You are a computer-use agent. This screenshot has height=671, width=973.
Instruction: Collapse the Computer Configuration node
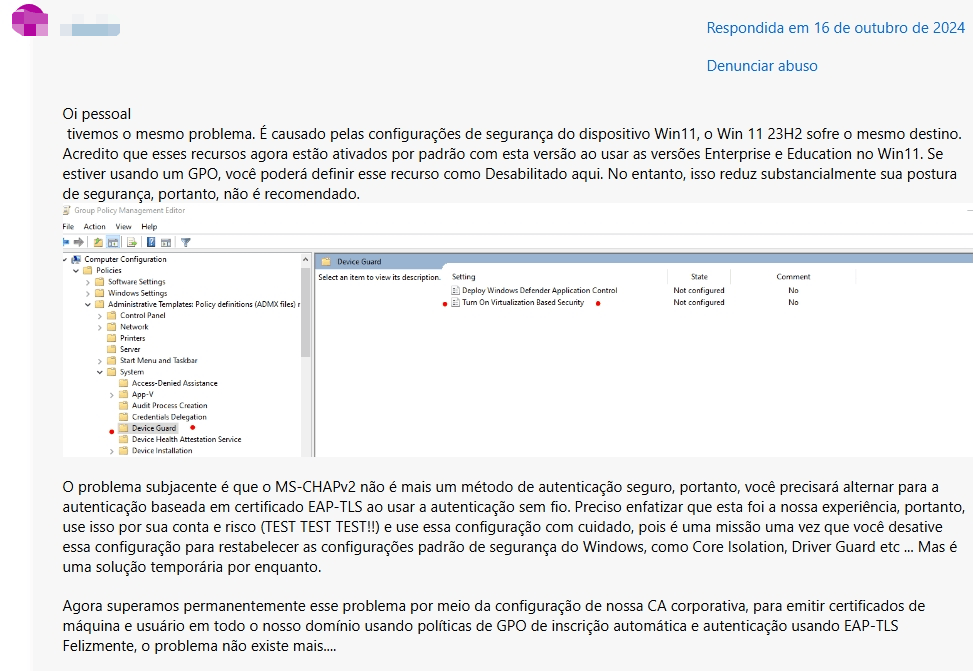[x=65, y=259]
